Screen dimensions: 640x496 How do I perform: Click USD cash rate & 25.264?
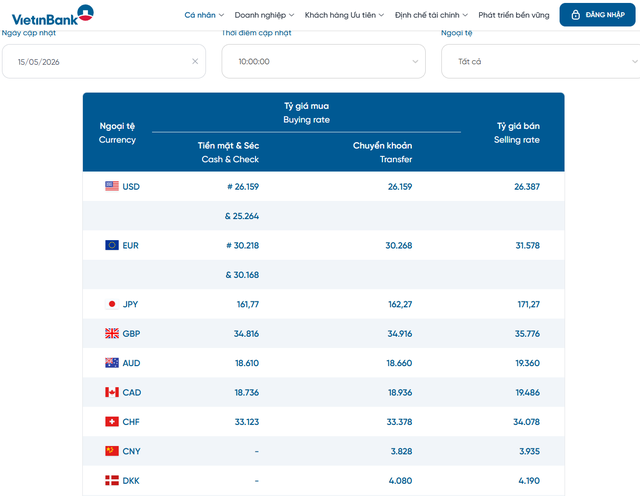[x=242, y=216]
